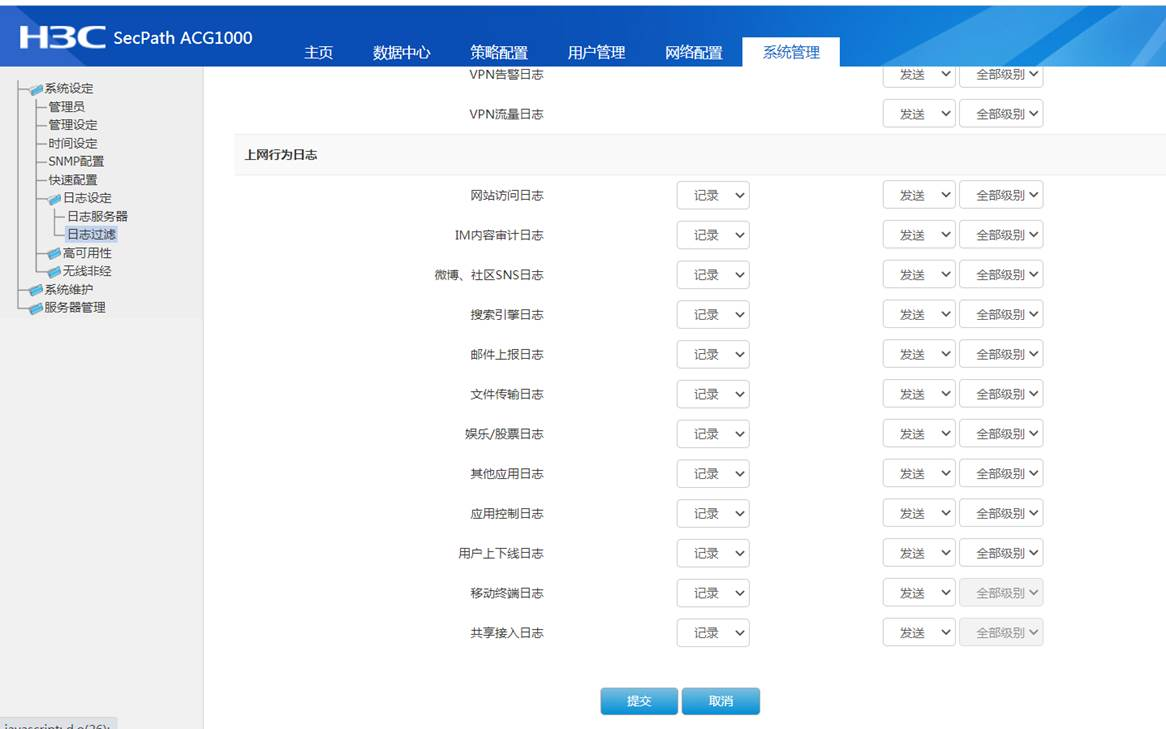The height and width of the screenshot is (729, 1166).
Task: Click the SecPath ACG1000 product title
Action: point(183,38)
